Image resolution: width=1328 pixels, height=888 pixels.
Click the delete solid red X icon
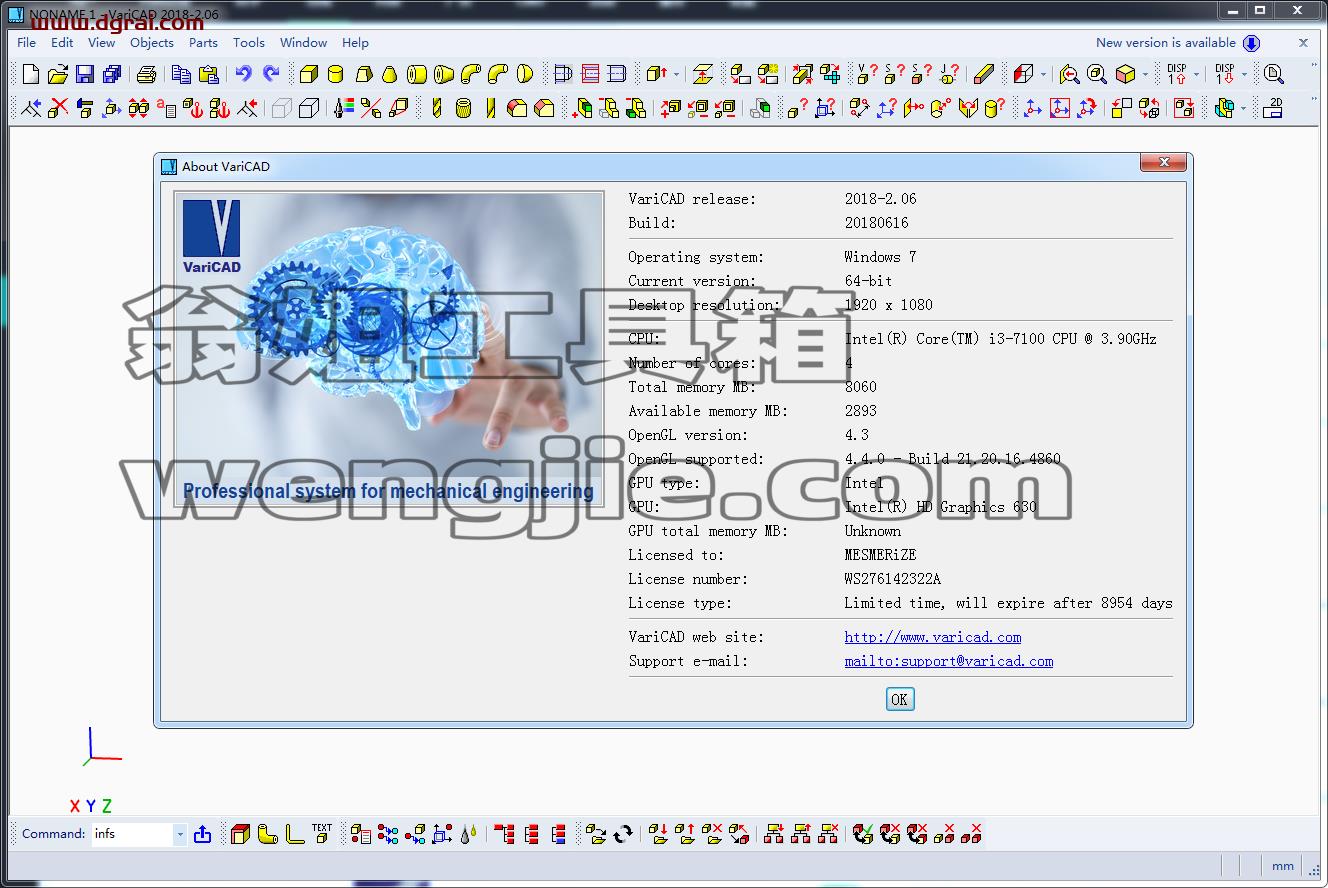coord(59,108)
